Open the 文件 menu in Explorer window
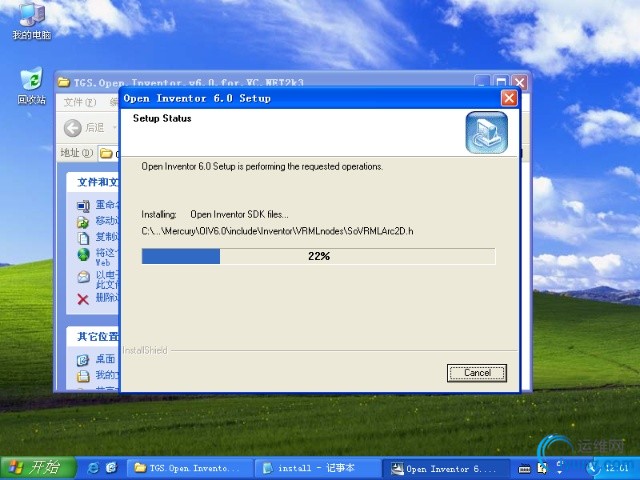Image resolution: width=640 pixels, height=480 pixels. click(x=80, y=102)
